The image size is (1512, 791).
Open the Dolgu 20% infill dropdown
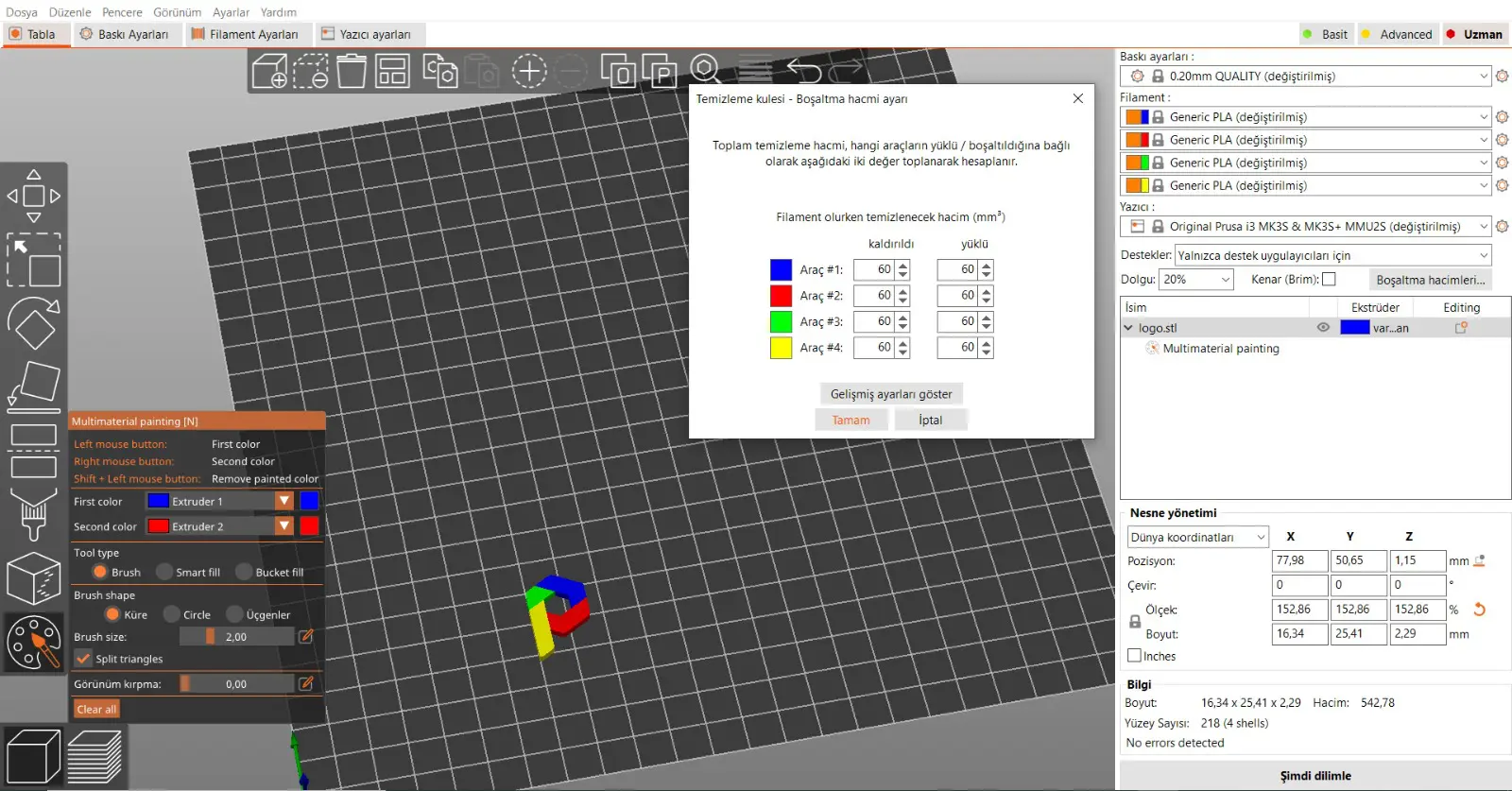(1196, 279)
